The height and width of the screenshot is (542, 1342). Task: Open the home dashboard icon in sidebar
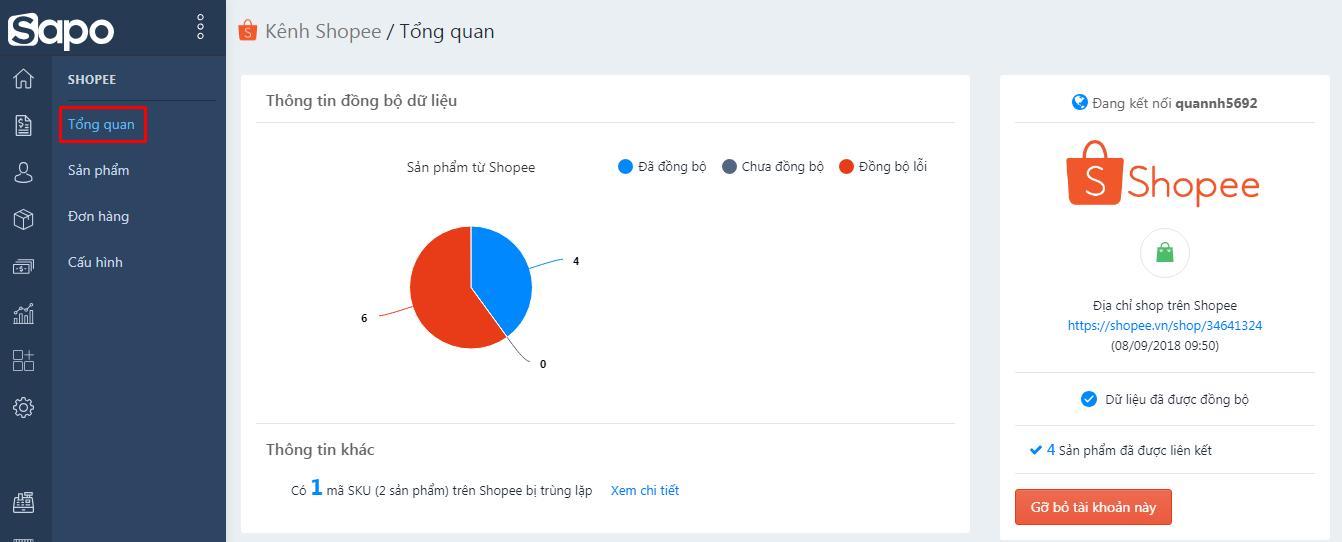[23, 79]
